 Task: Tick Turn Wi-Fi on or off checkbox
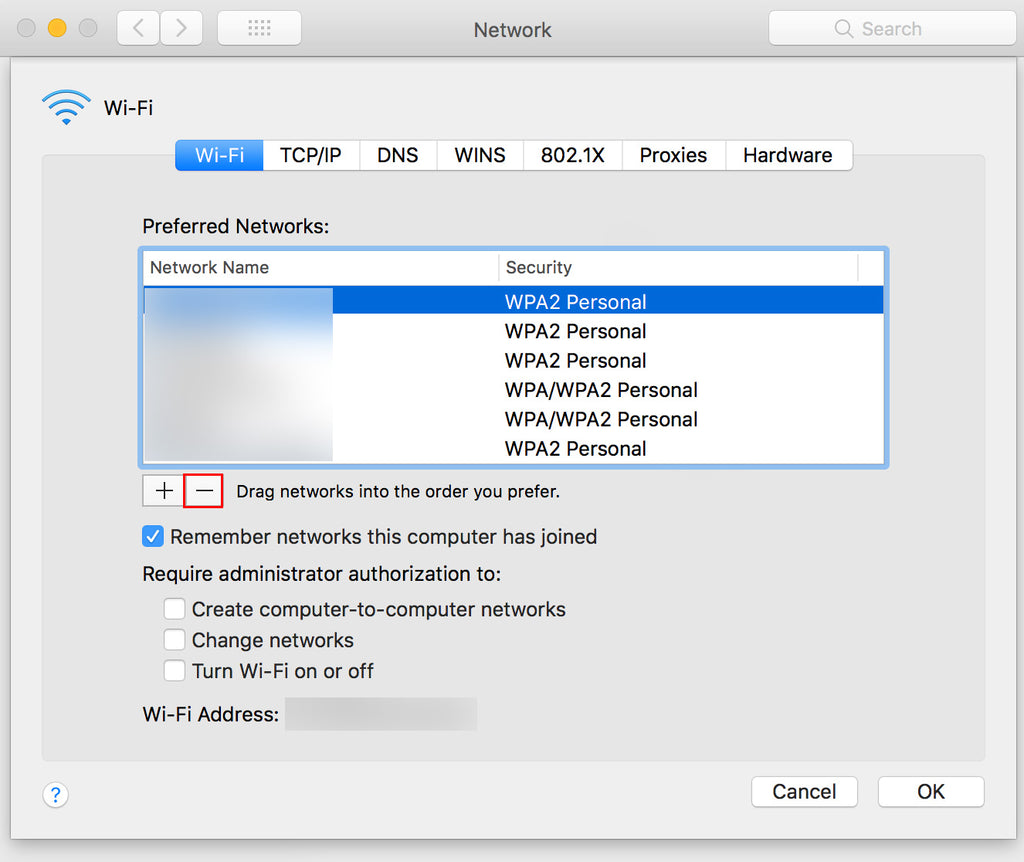coord(175,671)
